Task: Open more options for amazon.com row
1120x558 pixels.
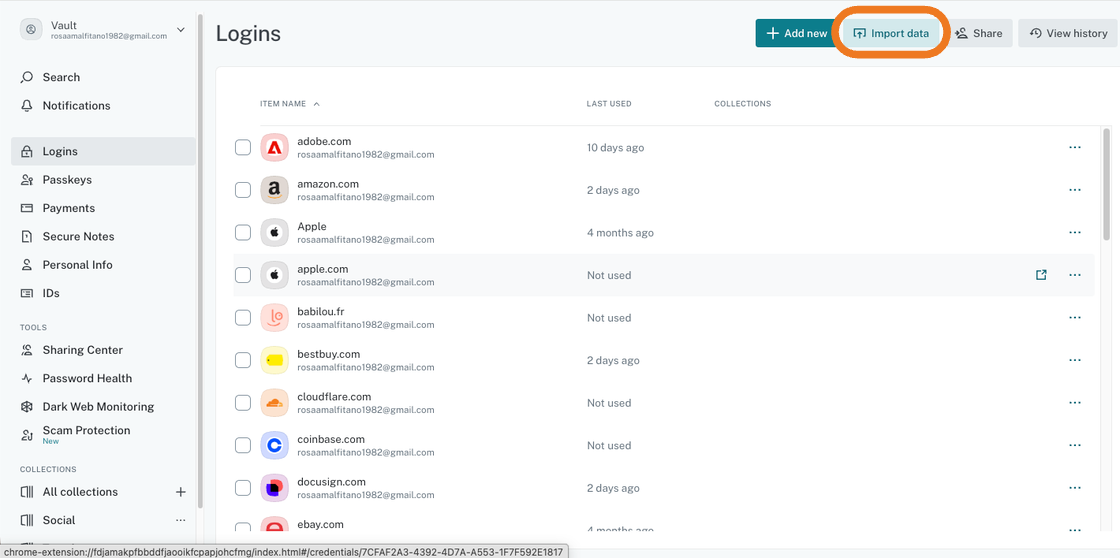Action: pyautogui.click(x=1075, y=190)
